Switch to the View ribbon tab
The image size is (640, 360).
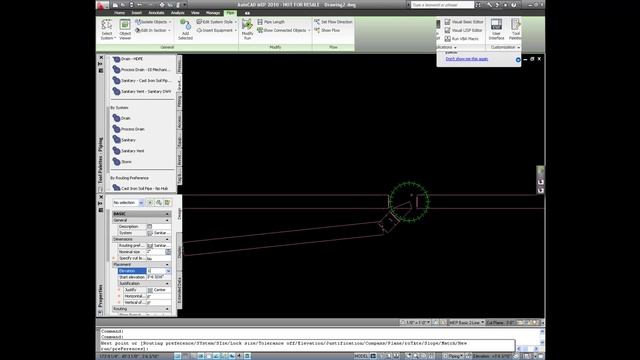coord(195,13)
